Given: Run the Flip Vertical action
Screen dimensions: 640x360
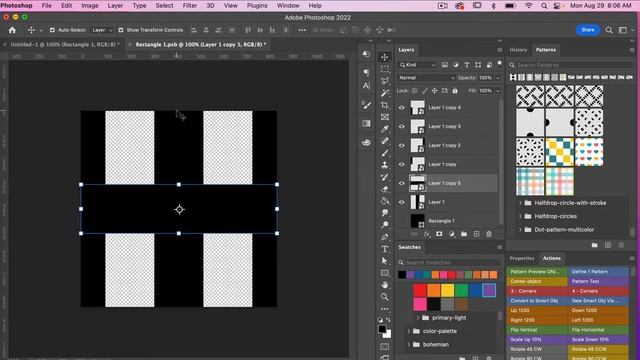Looking at the screenshot, I should coord(537,330).
